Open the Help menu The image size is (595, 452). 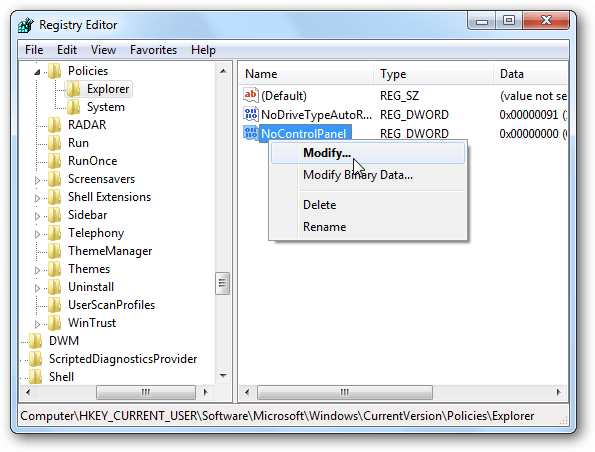coord(203,50)
